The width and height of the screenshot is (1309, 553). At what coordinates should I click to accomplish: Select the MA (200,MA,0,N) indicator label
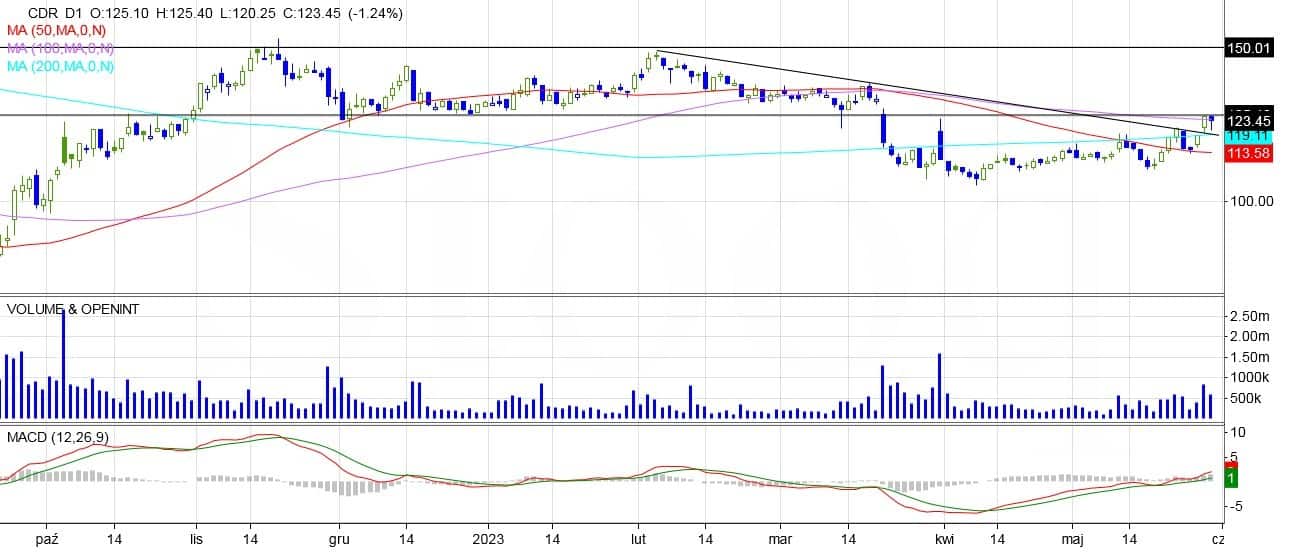60,66
